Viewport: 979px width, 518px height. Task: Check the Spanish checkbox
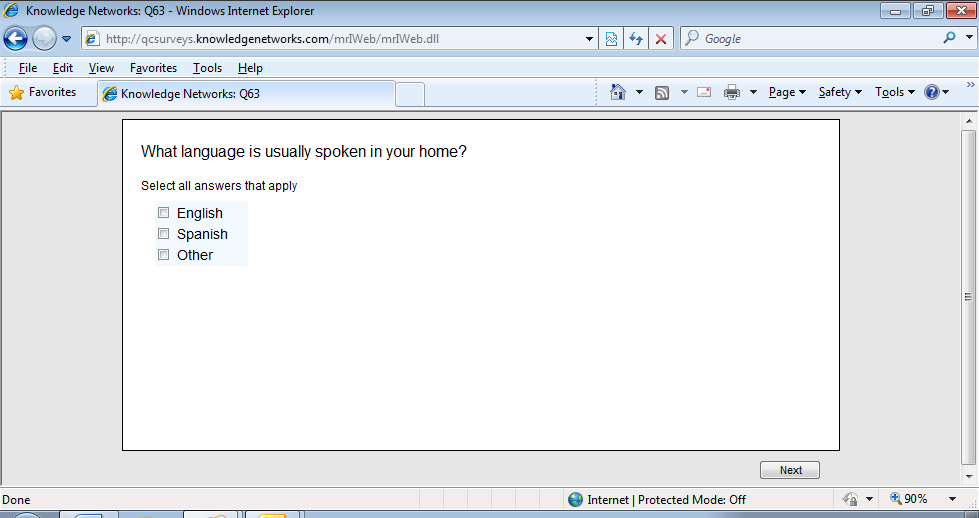coord(164,233)
